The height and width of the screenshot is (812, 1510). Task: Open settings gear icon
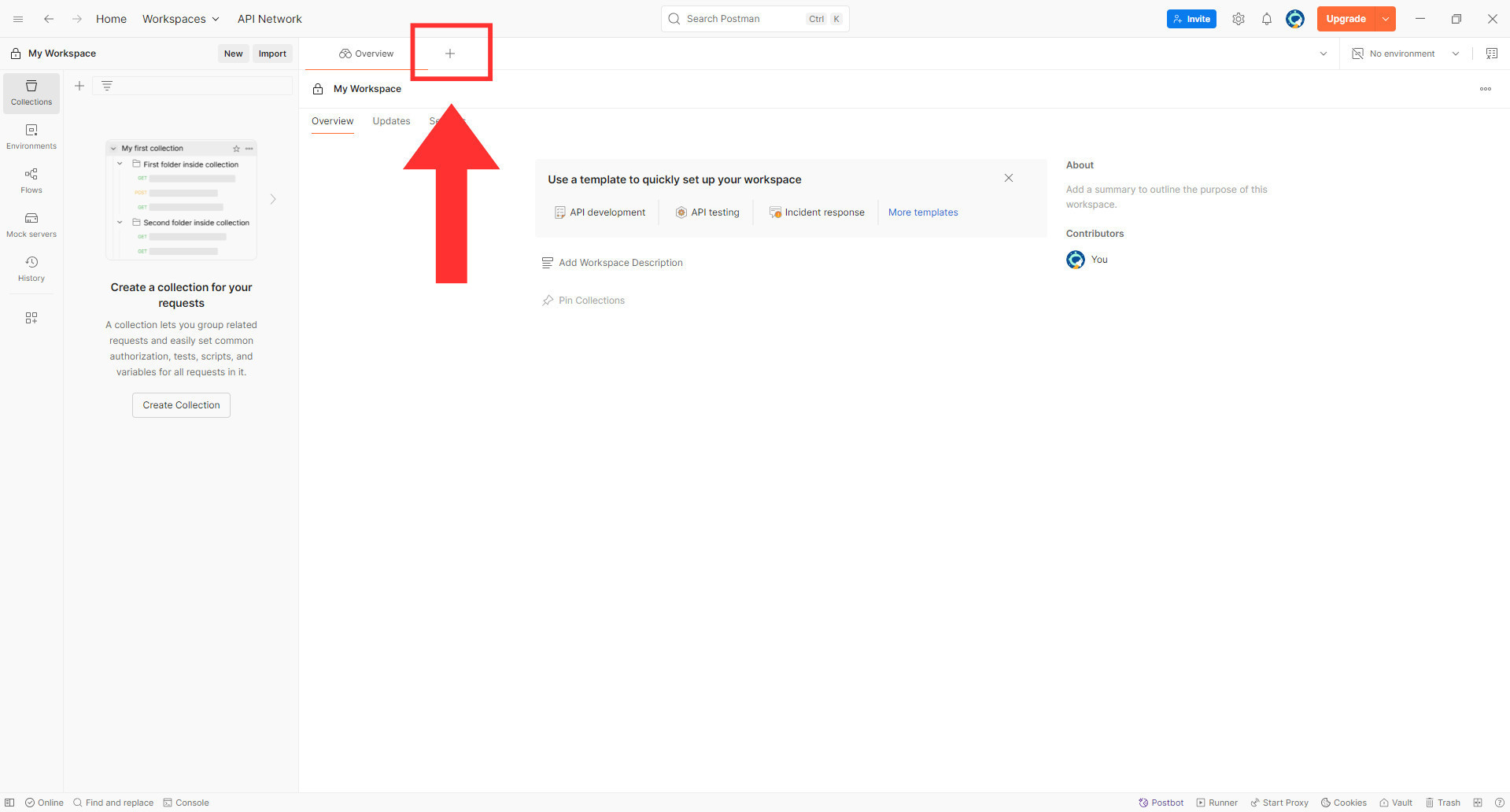[1239, 19]
